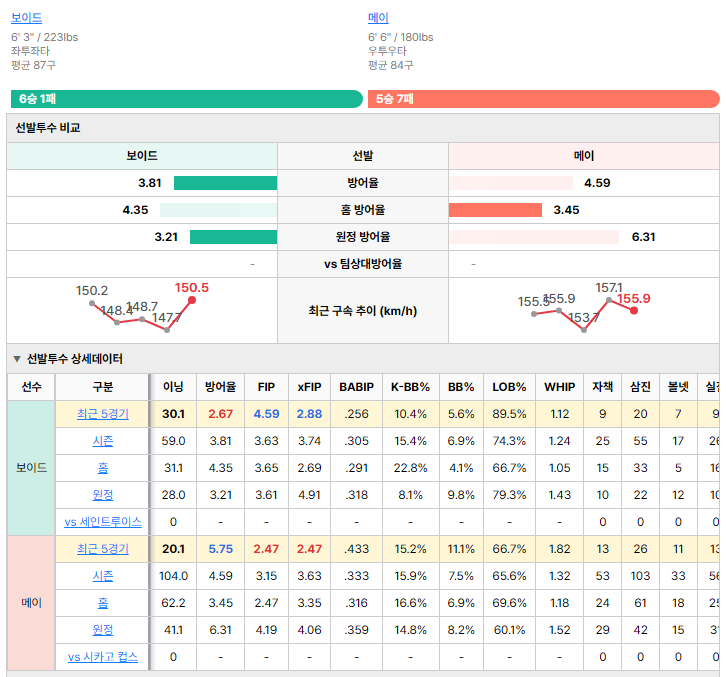Click the 삼진 column header
This screenshot has height=677, width=726.
[640, 387]
